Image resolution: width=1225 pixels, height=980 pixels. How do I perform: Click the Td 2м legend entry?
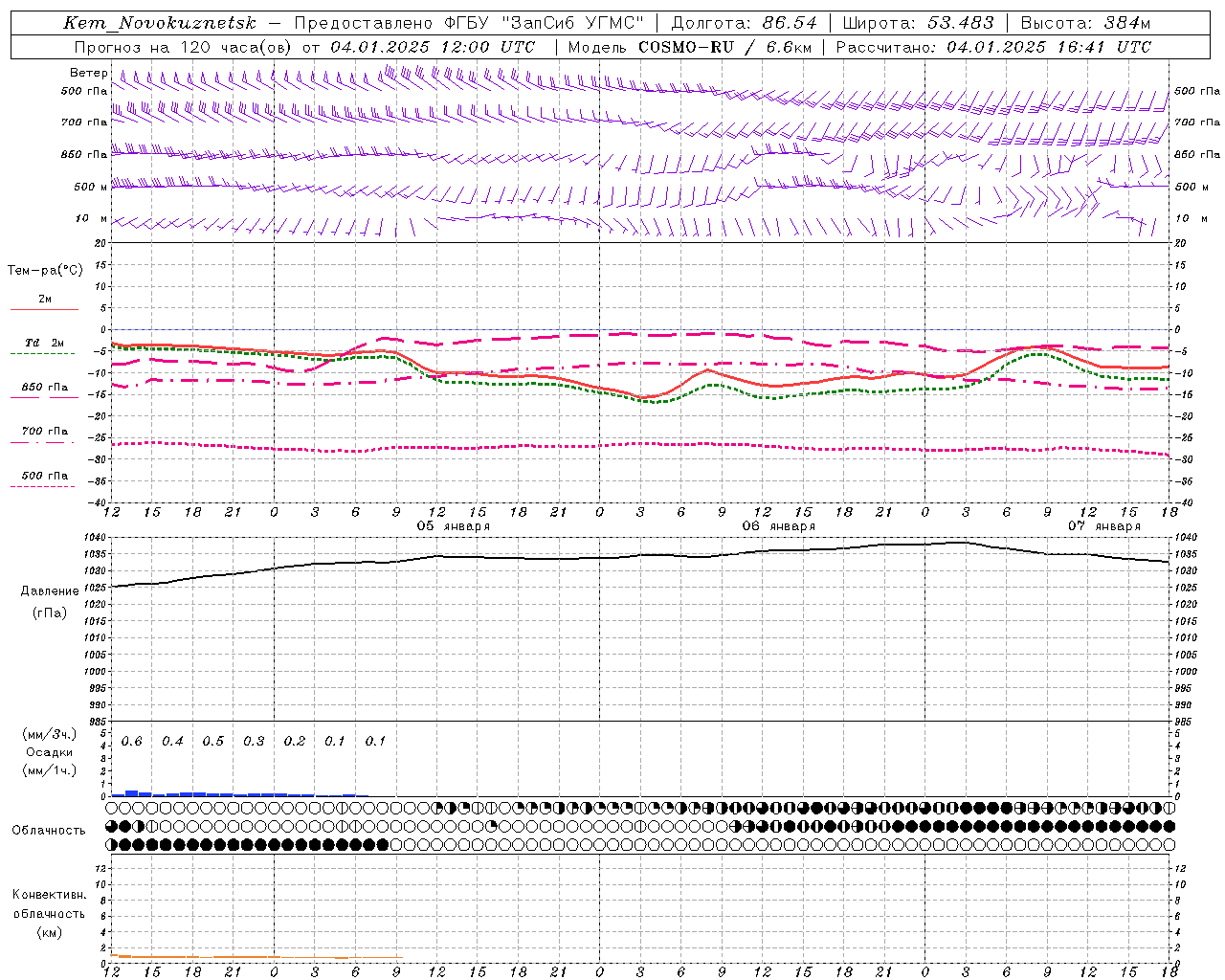pos(45,343)
